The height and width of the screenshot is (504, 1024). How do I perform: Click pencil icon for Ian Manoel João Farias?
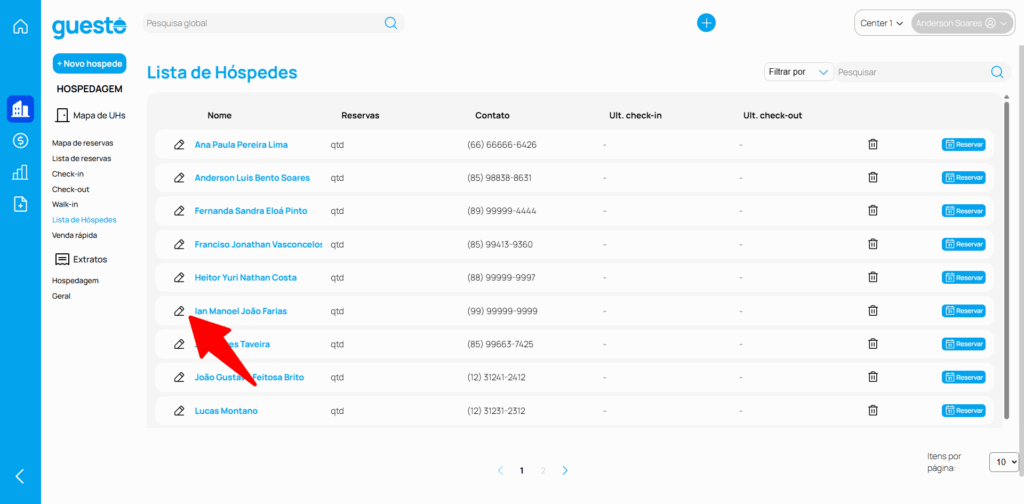[x=179, y=311]
